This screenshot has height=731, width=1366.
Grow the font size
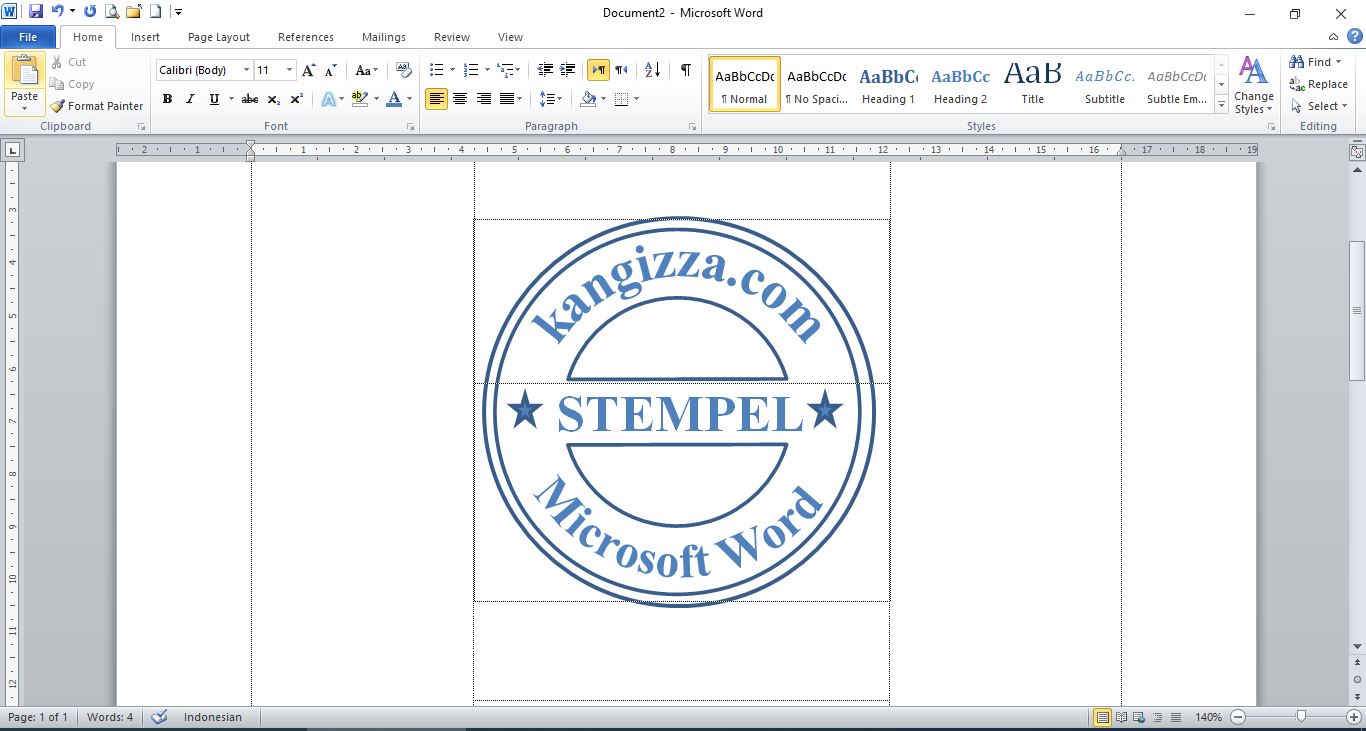(309, 70)
